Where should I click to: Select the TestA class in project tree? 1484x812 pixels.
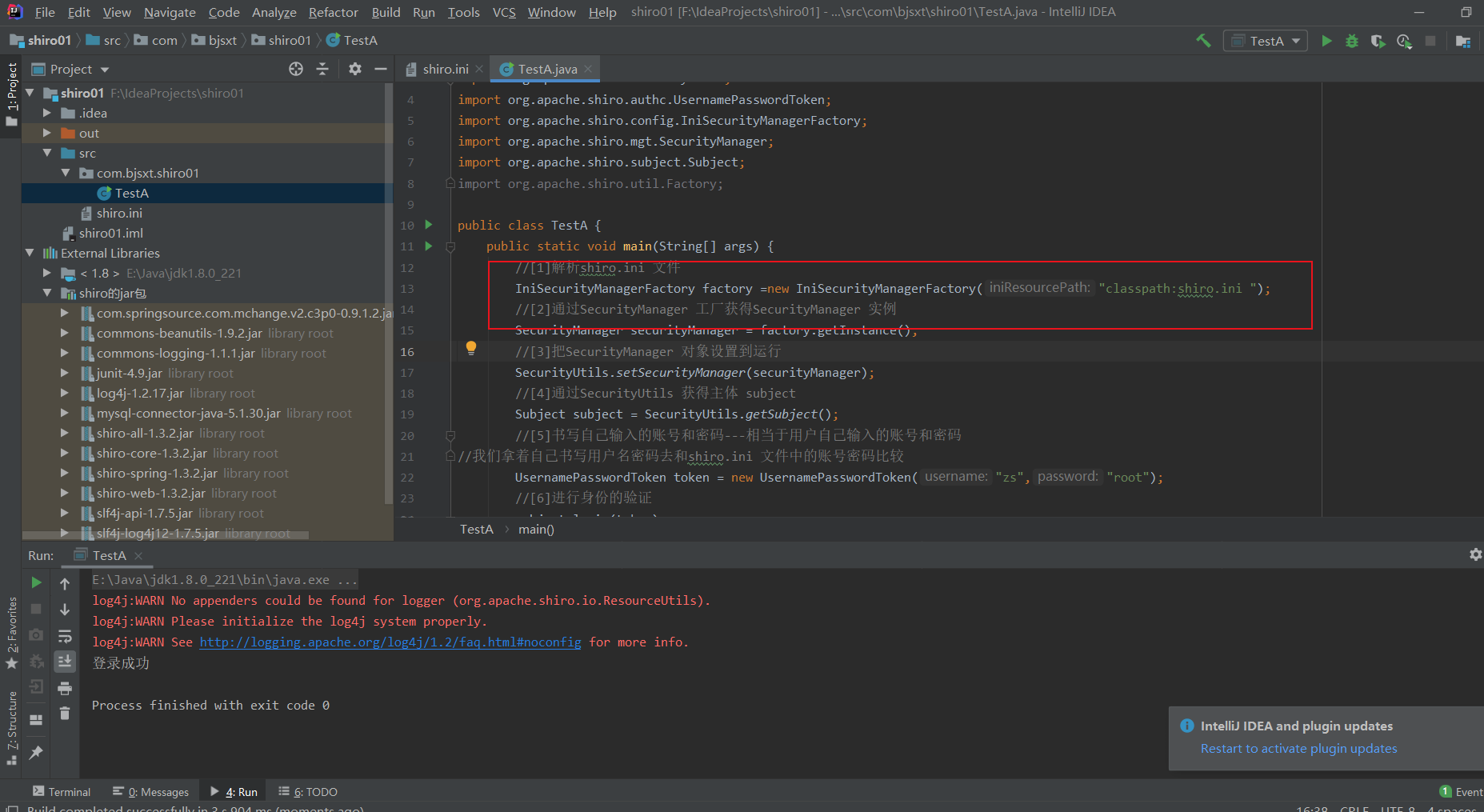pyautogui.click(x=132, y=193)
